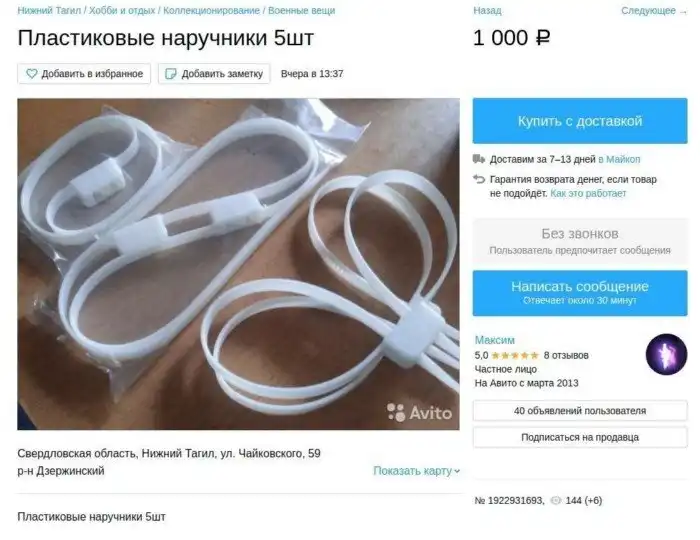This screenshot has height=540, width=700.
Task: Open the plastic handcuffs product photo
Action: click(x=238, y=264)
